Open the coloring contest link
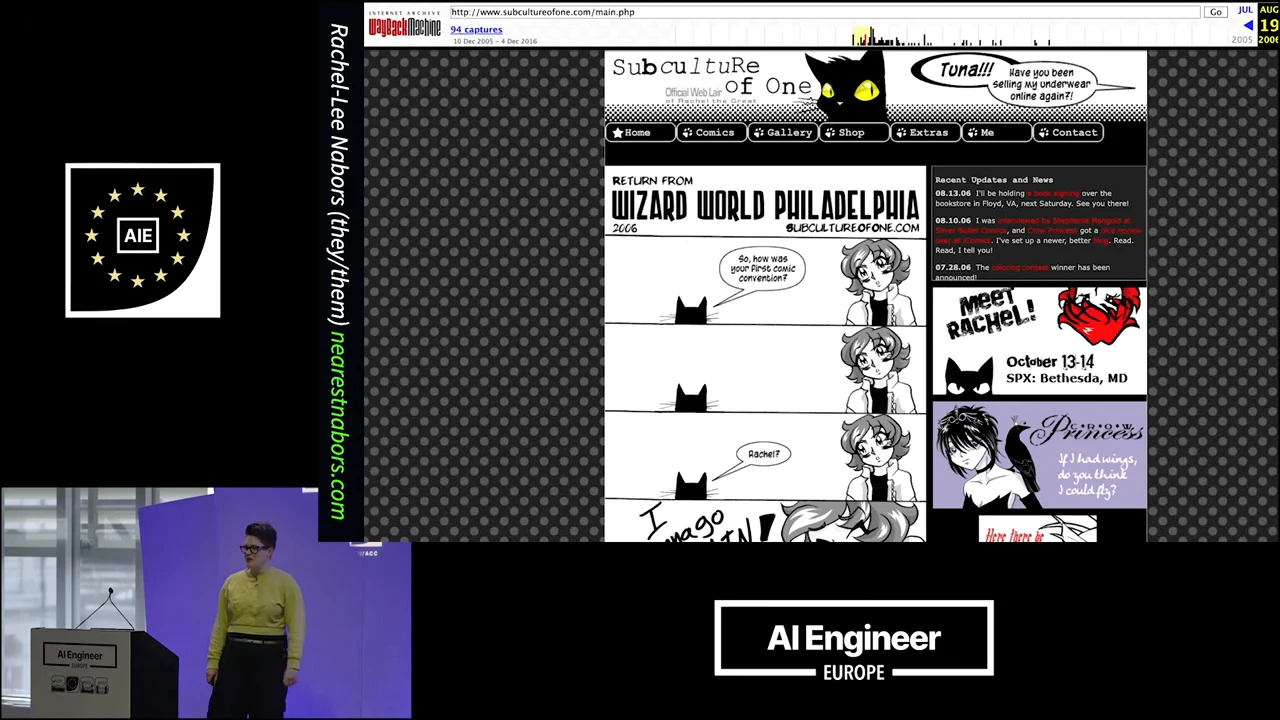 pos(1020,267)
